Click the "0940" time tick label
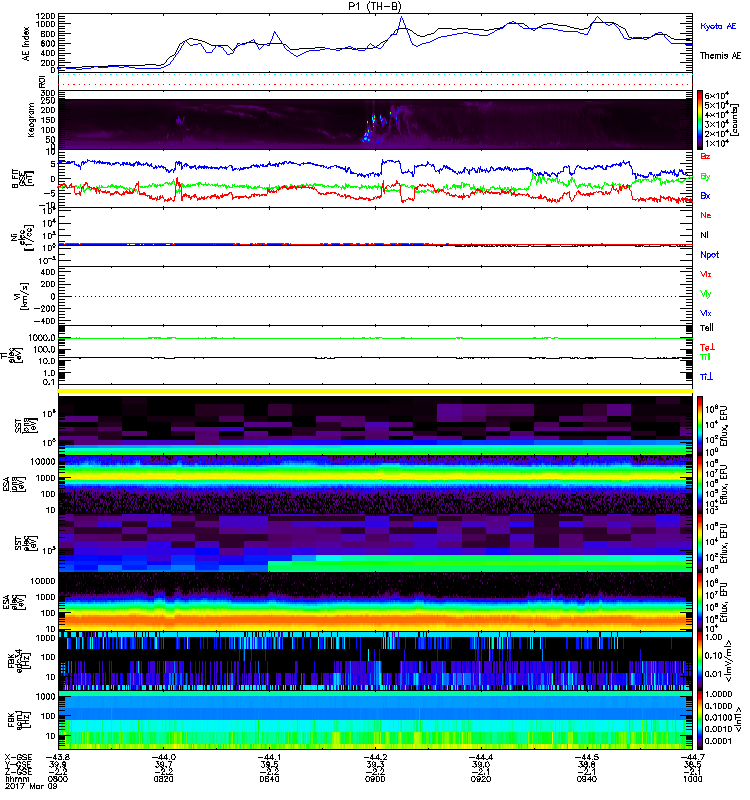Viewport: 750px width, 800px height. pos(586,779)
